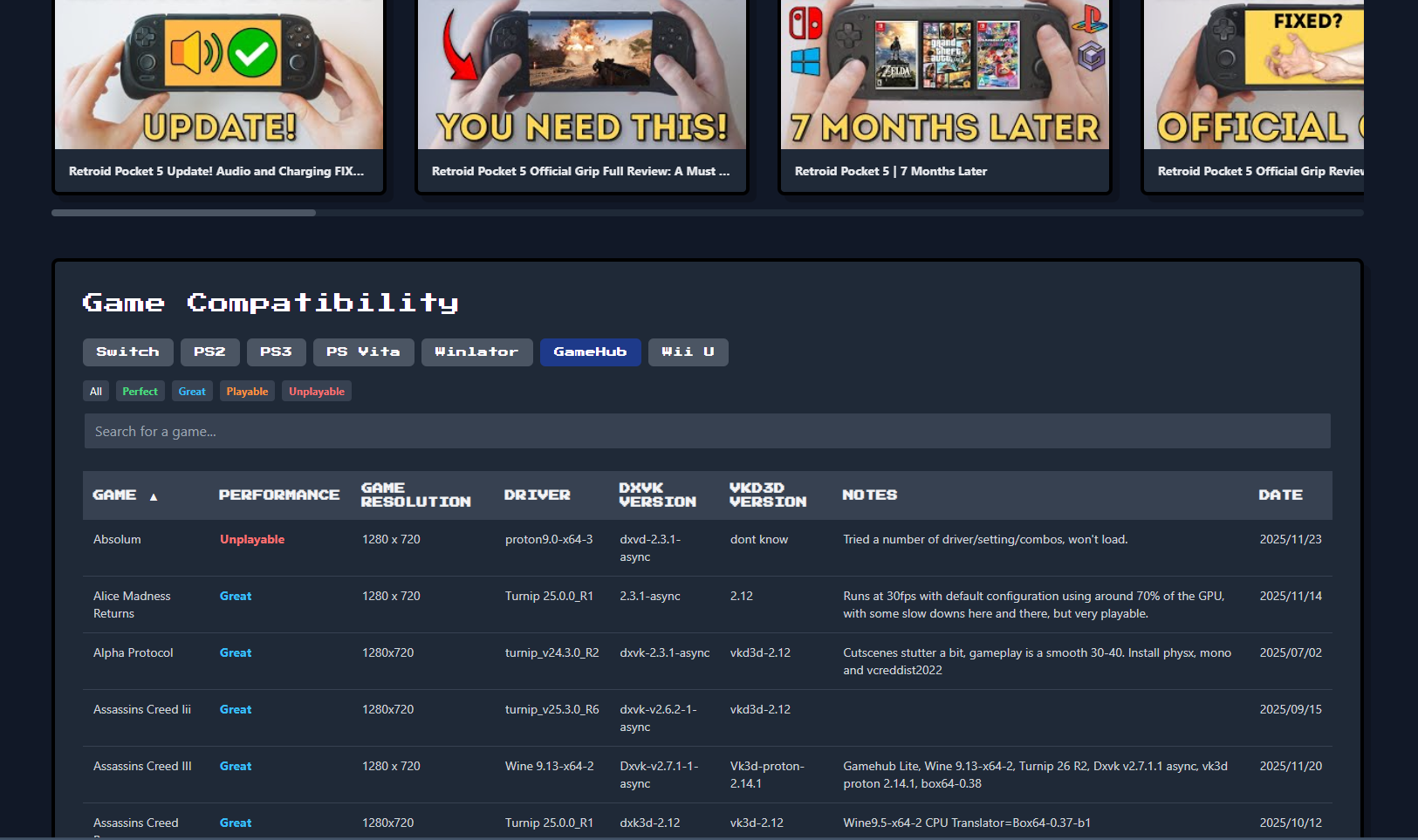Open the UPDATE! audio fix video thumbnail
The width and height of the screenshot is (1418, 840).
(219, 74)
